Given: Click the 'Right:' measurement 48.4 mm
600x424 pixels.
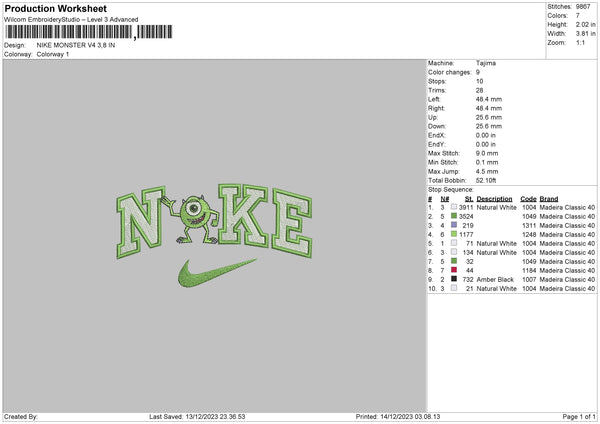Looking at the screenshot, I should coord(489,108).
